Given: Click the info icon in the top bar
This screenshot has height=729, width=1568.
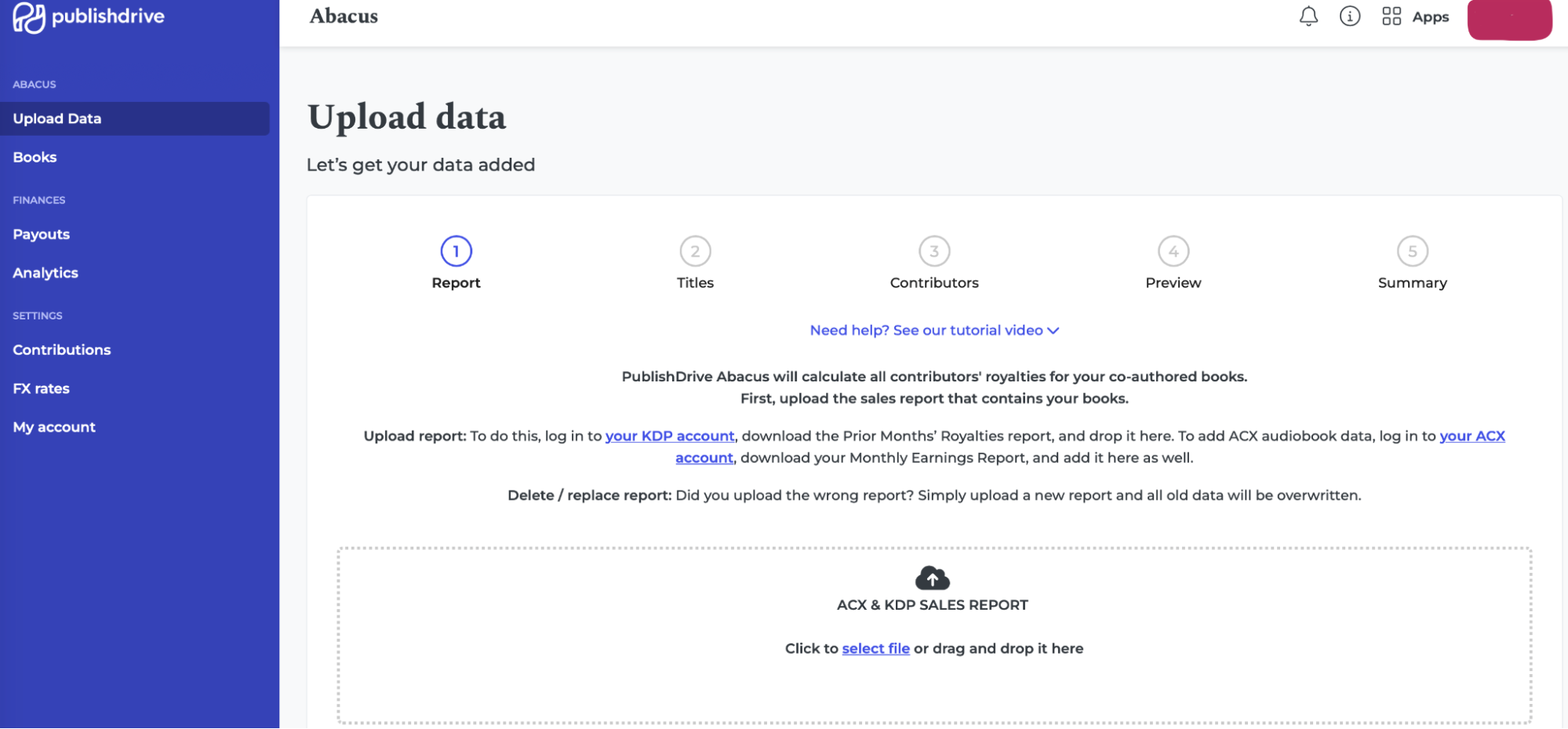Looking at the screenshot, I should point(1349,16).
